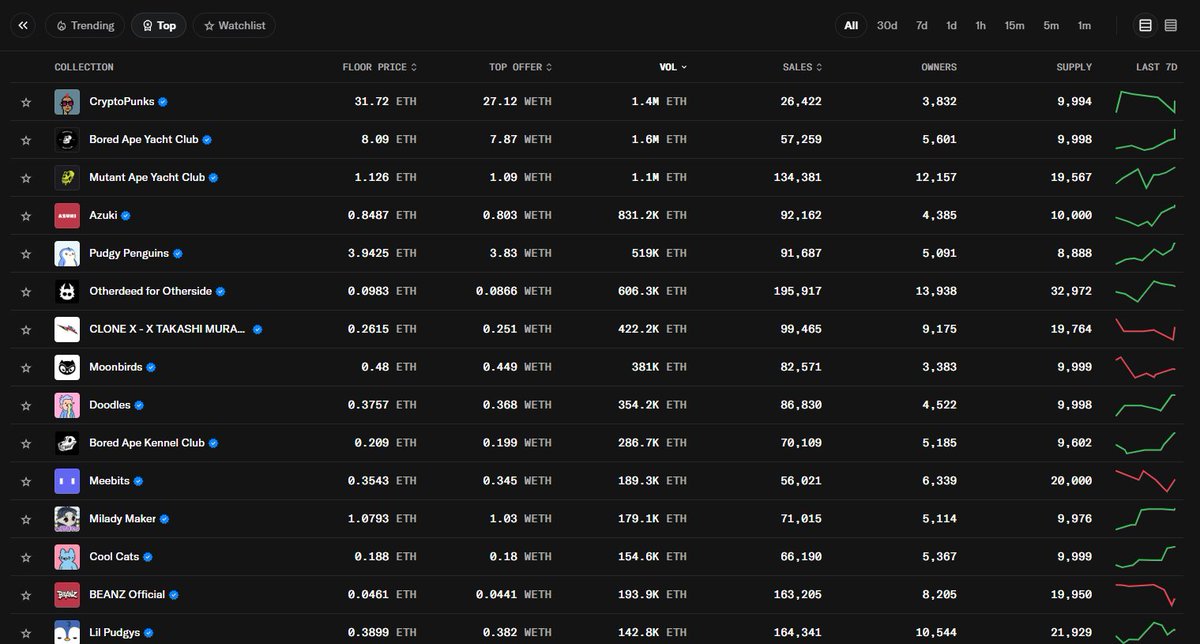1200x644 pixels.
Task: Select the Top tab
Action: point(158,25)
